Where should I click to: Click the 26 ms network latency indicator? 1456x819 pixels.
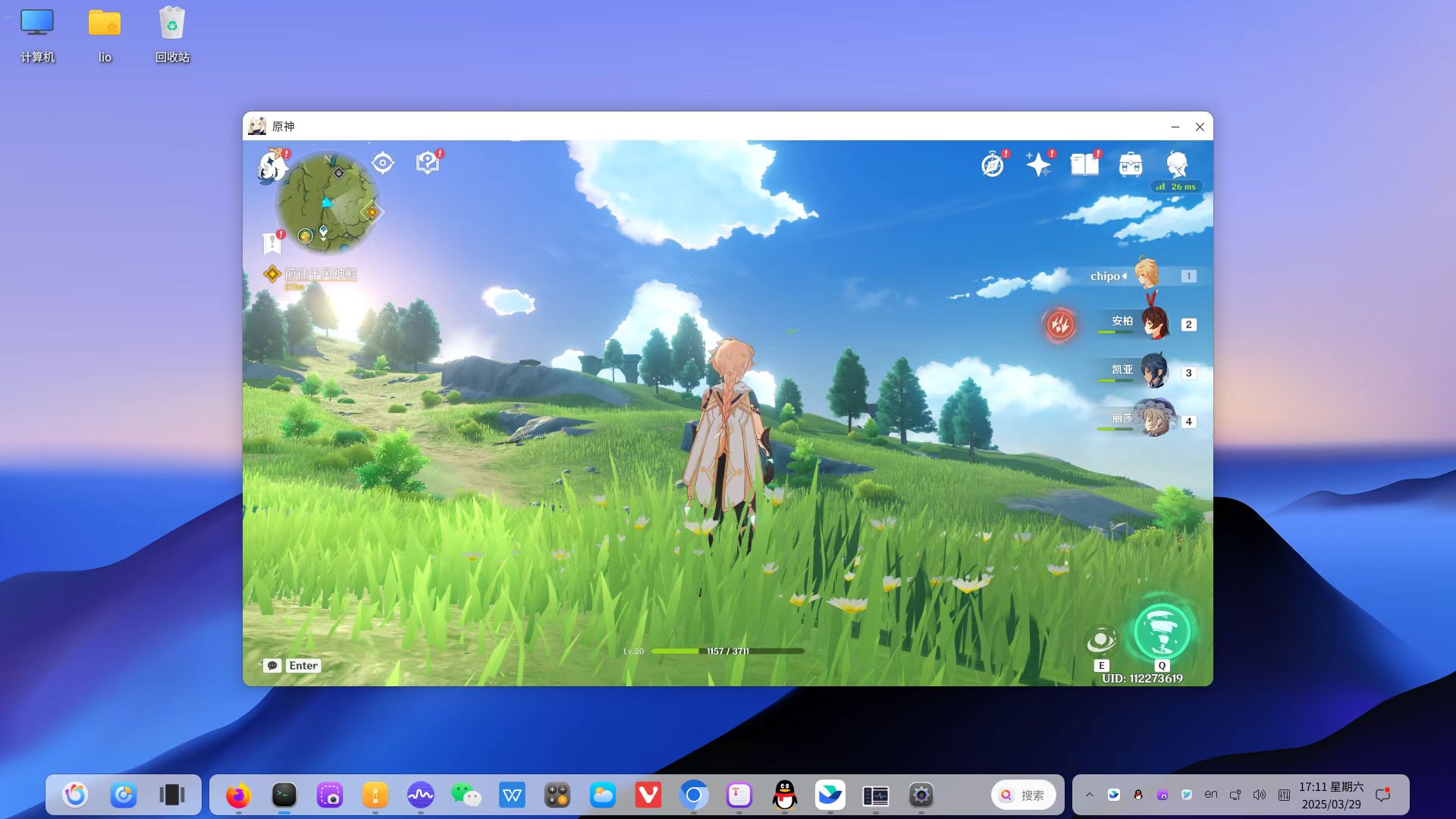(1176, 187)
